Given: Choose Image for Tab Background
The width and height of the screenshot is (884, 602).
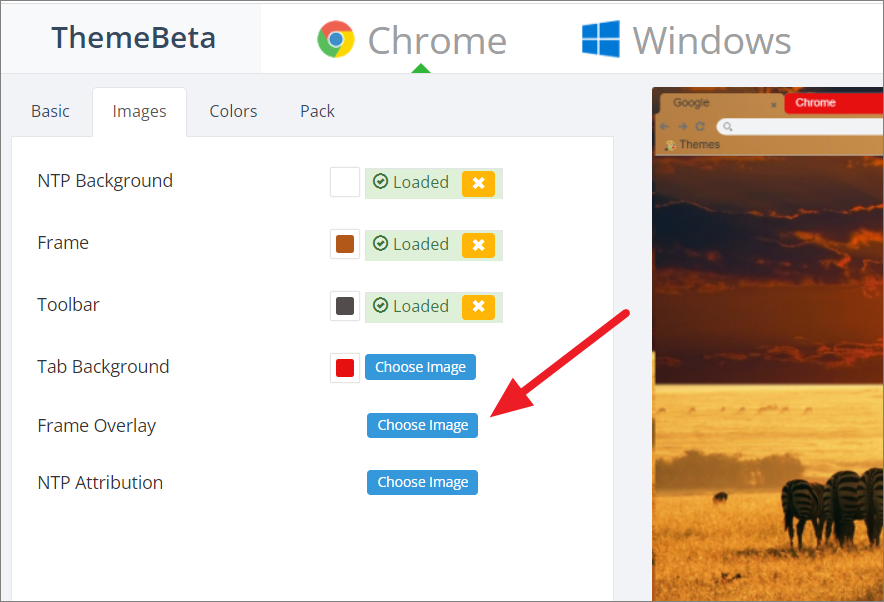Looking at the screenshot, I should [x=421, y=367].
